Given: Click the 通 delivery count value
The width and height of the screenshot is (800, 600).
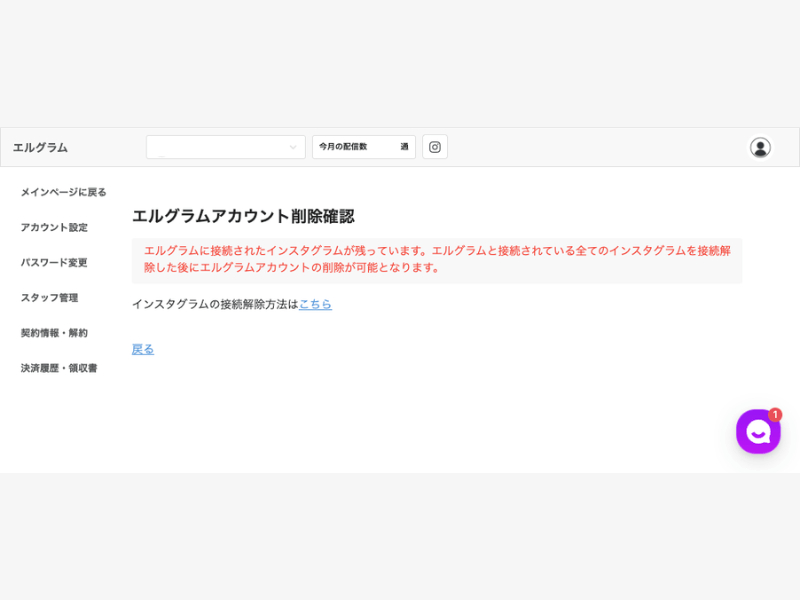Looking at the screenshot, I should (404, 147).
